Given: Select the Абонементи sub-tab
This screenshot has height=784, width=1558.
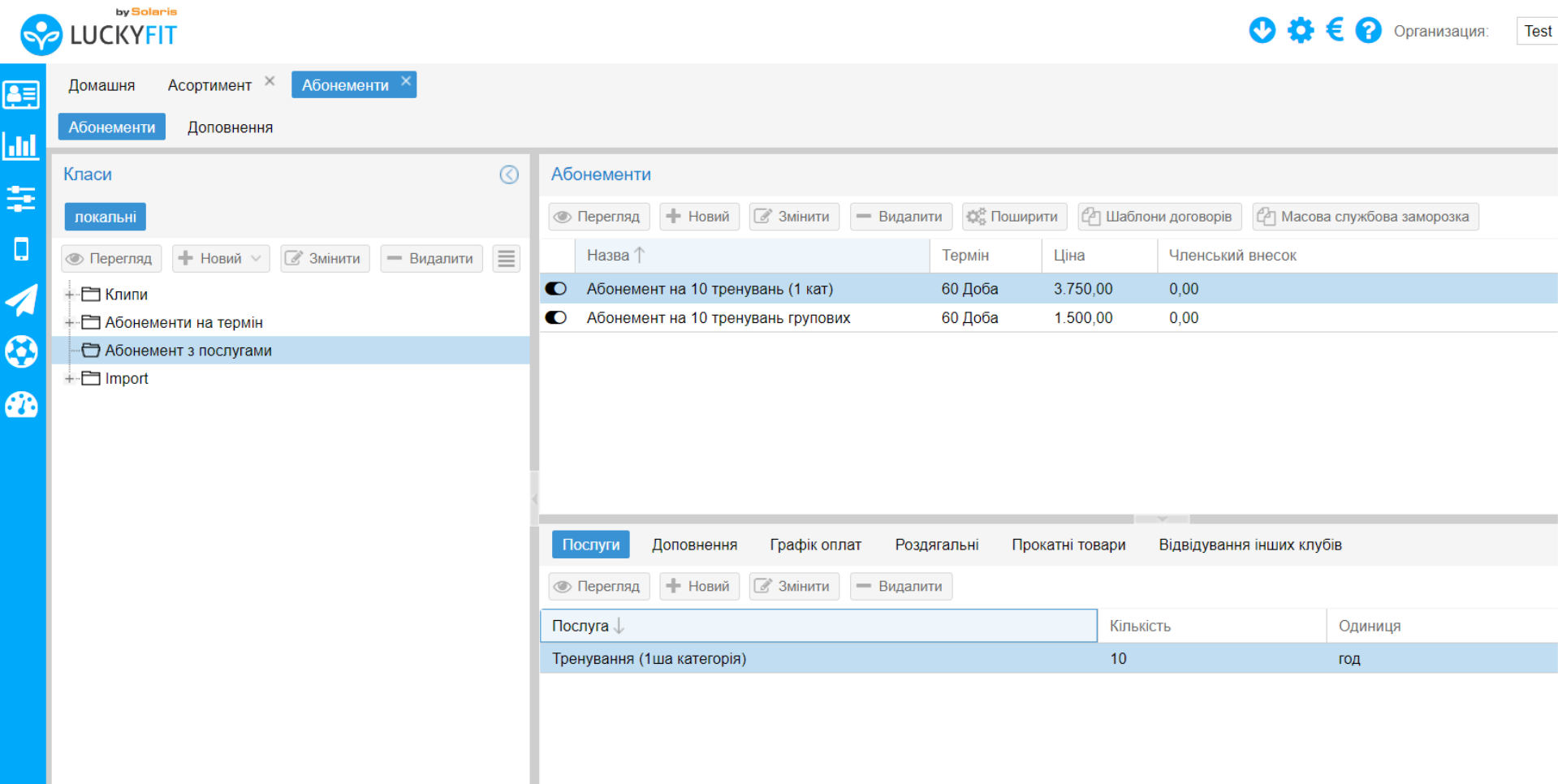Looking at the screenshot, I should pyautogui.click(x=112, y=127).
